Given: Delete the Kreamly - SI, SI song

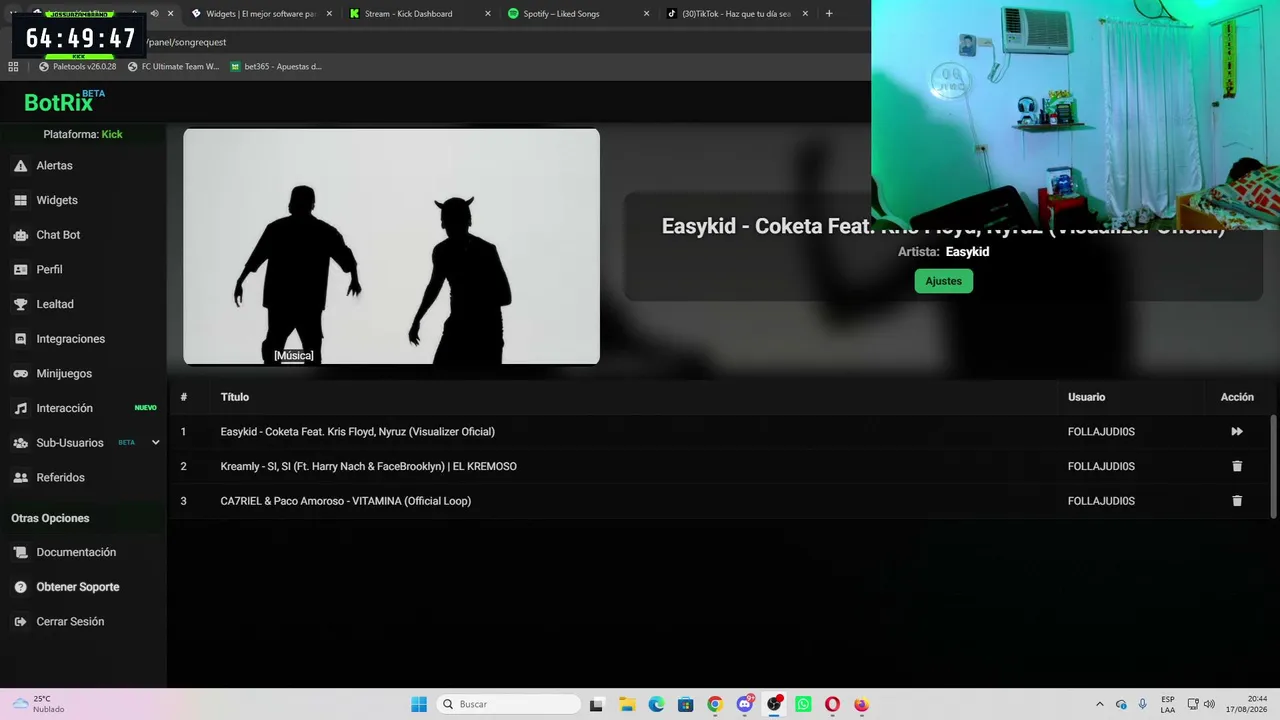Looking at the screenshot, I should tap(1237, 466).
